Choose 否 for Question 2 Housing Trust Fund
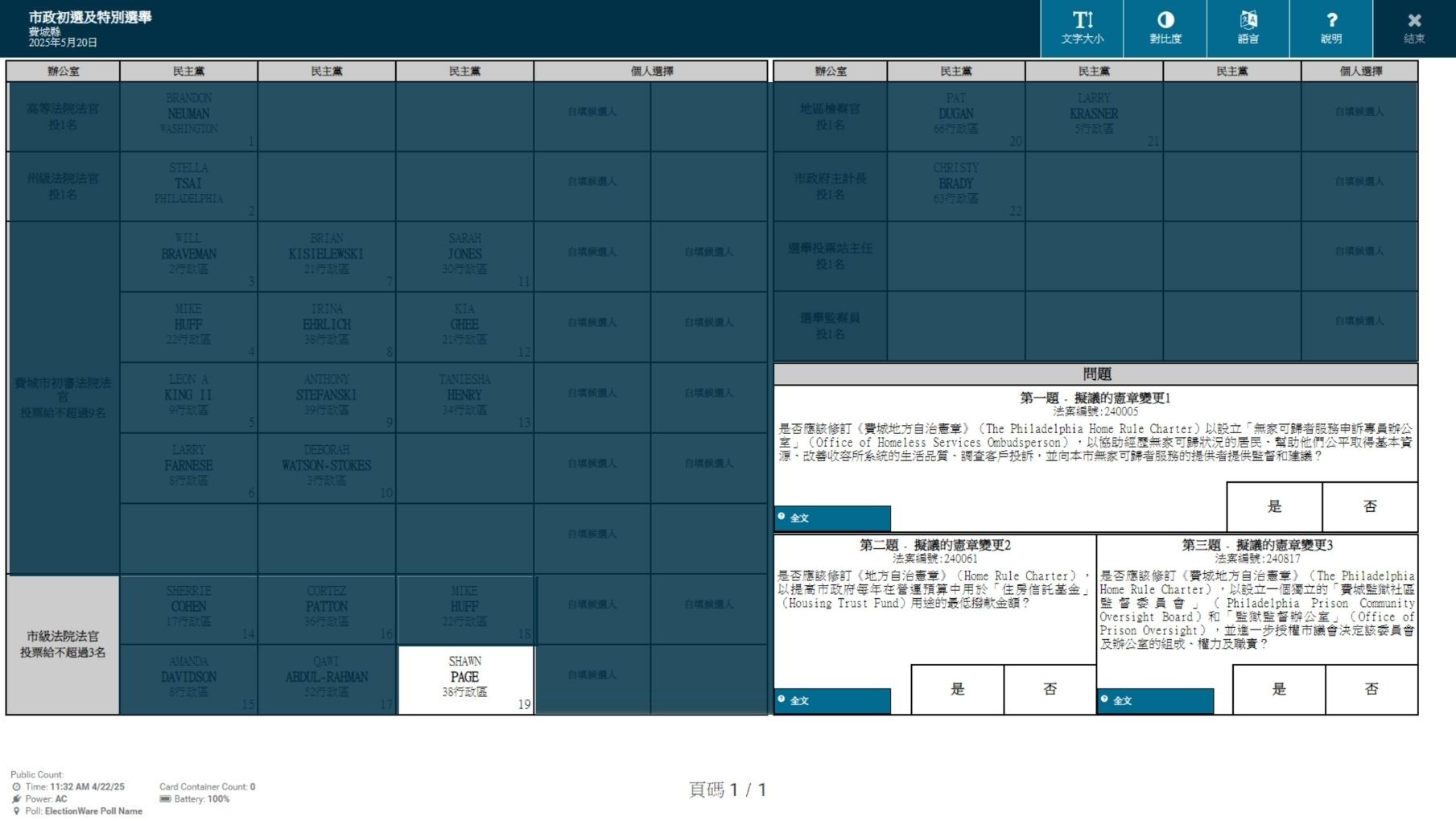 (1050, 689)
